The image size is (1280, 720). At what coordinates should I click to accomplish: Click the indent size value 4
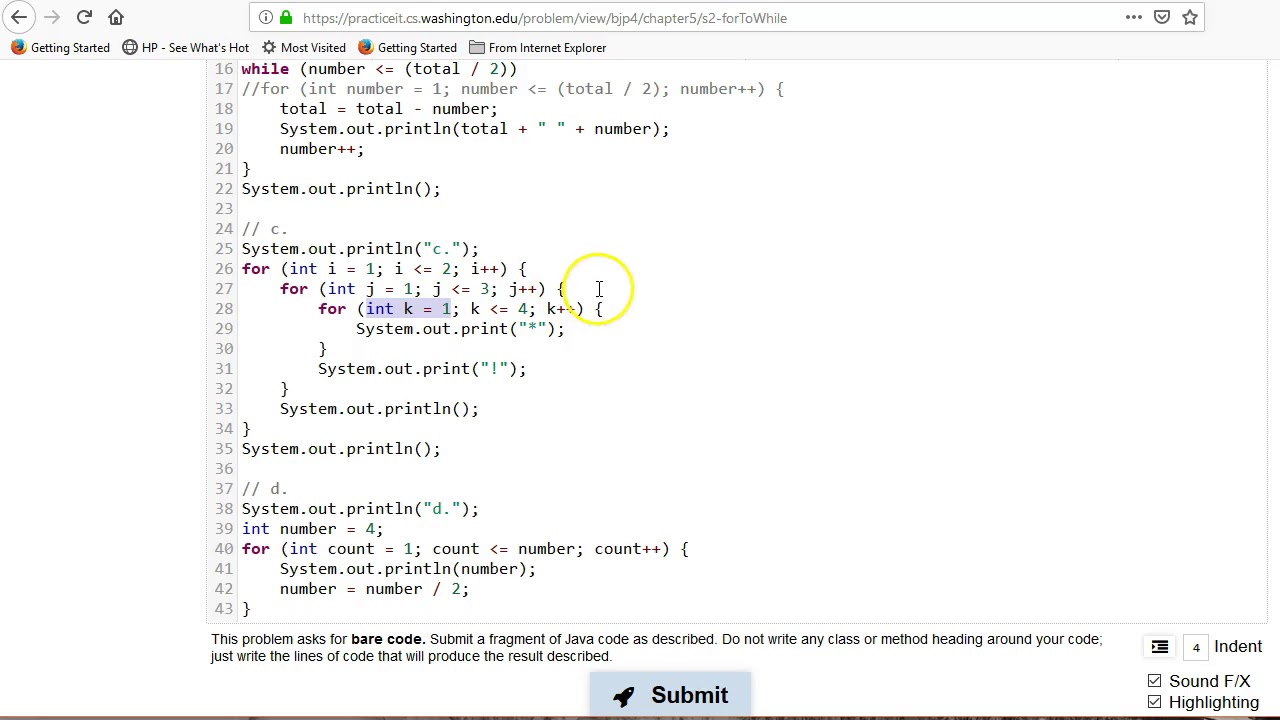click(x=1195, y=647)
